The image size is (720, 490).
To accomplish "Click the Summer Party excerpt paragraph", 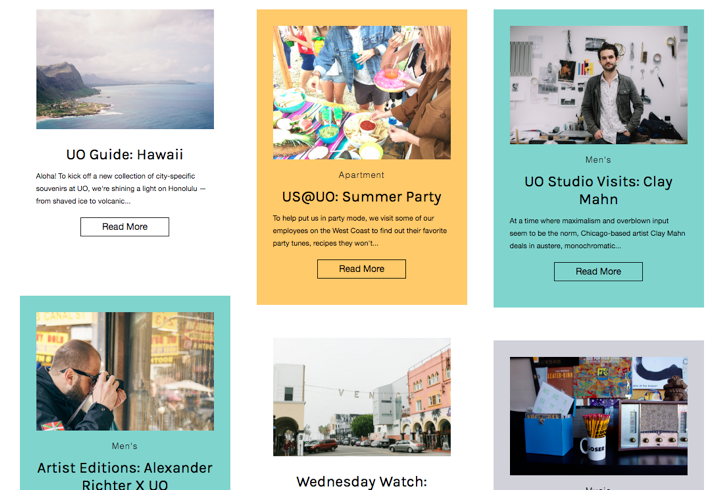I will click(x=361, y=230).
